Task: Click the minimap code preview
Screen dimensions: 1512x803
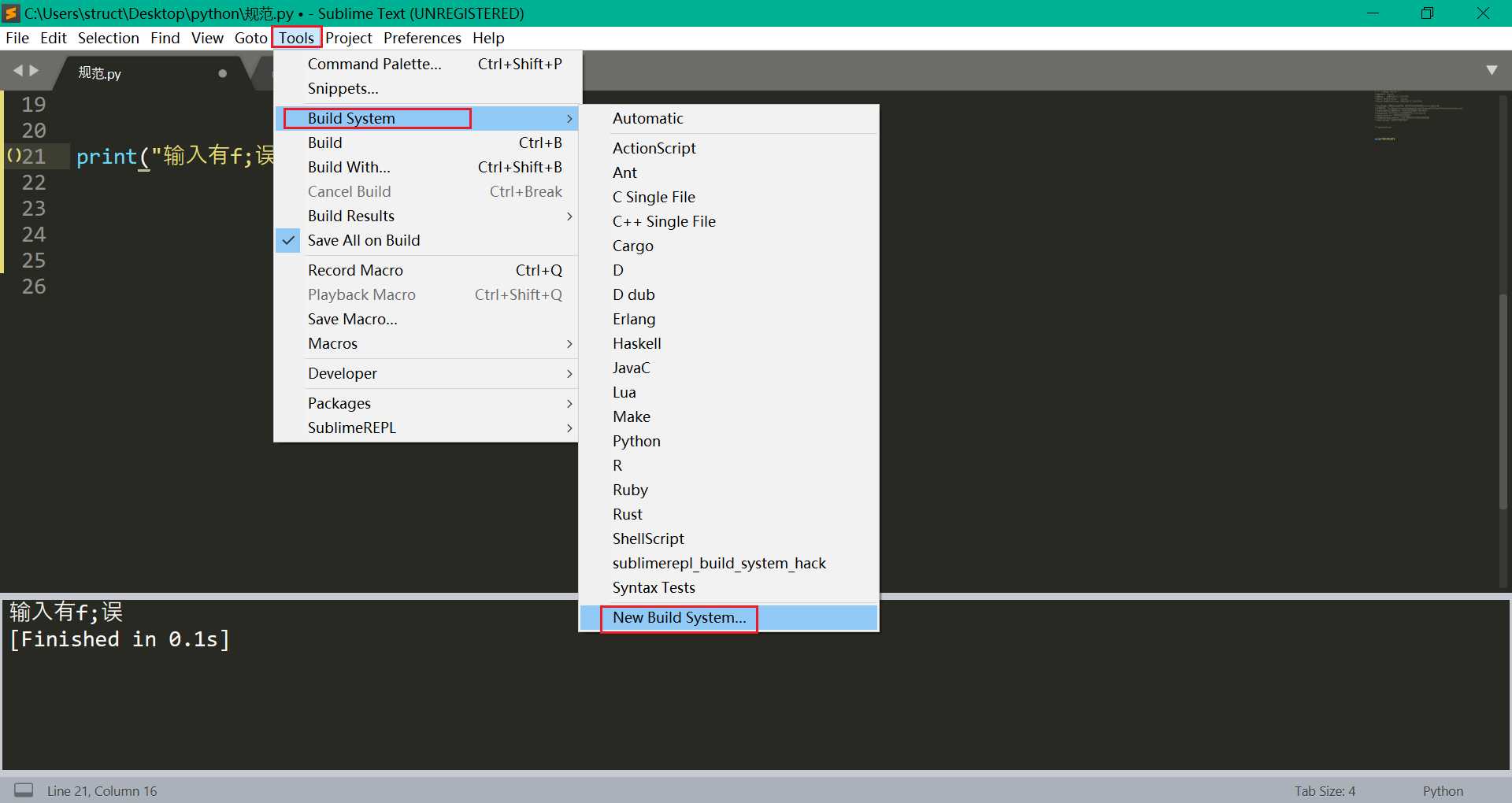Action: (1417, 117)
